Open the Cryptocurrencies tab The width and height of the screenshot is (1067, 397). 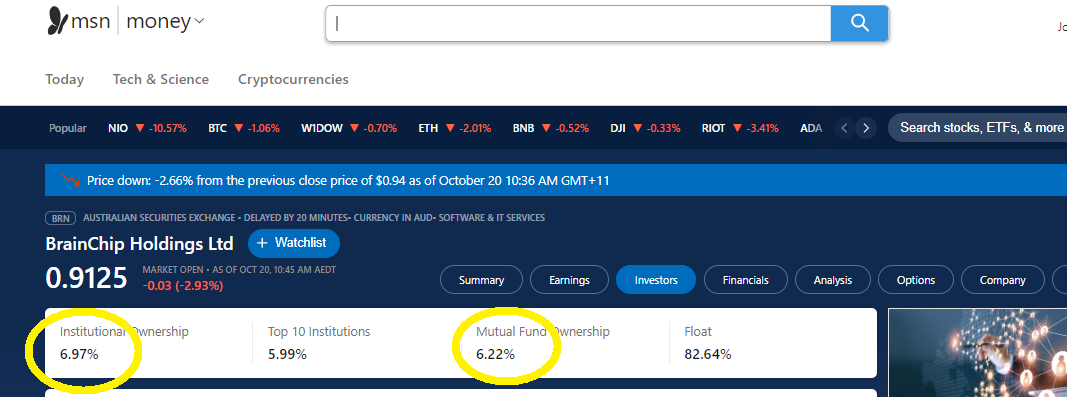pos(293,80)
